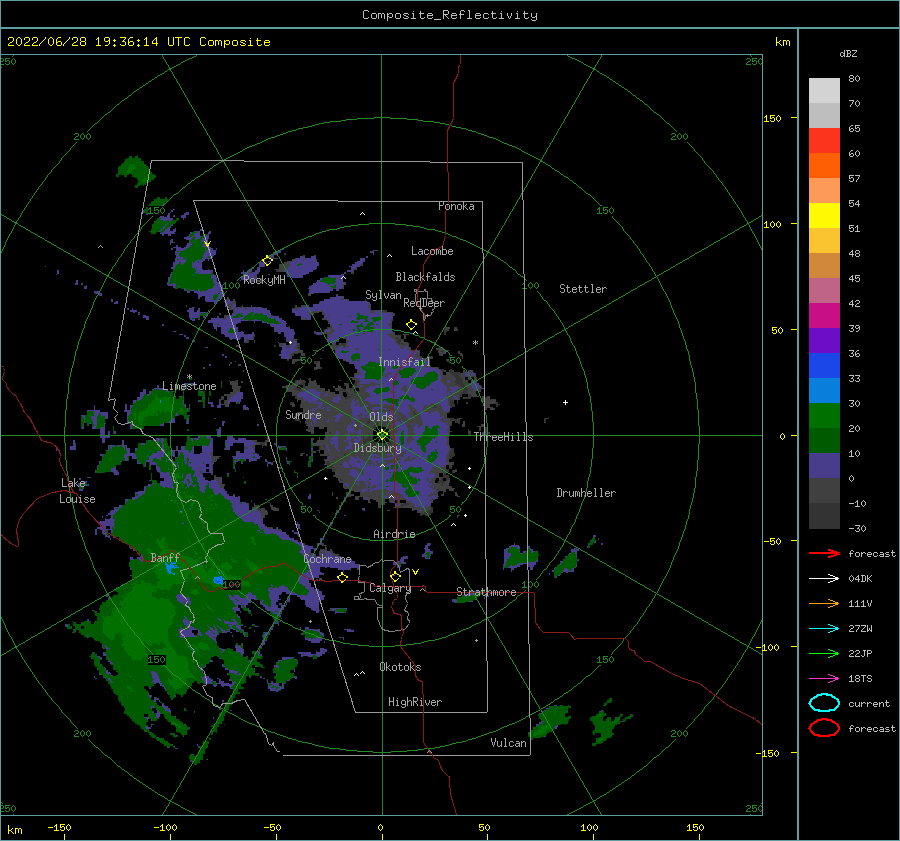
Task: Click the red forecast arrow in legend
Action: (x=824, y=553)
